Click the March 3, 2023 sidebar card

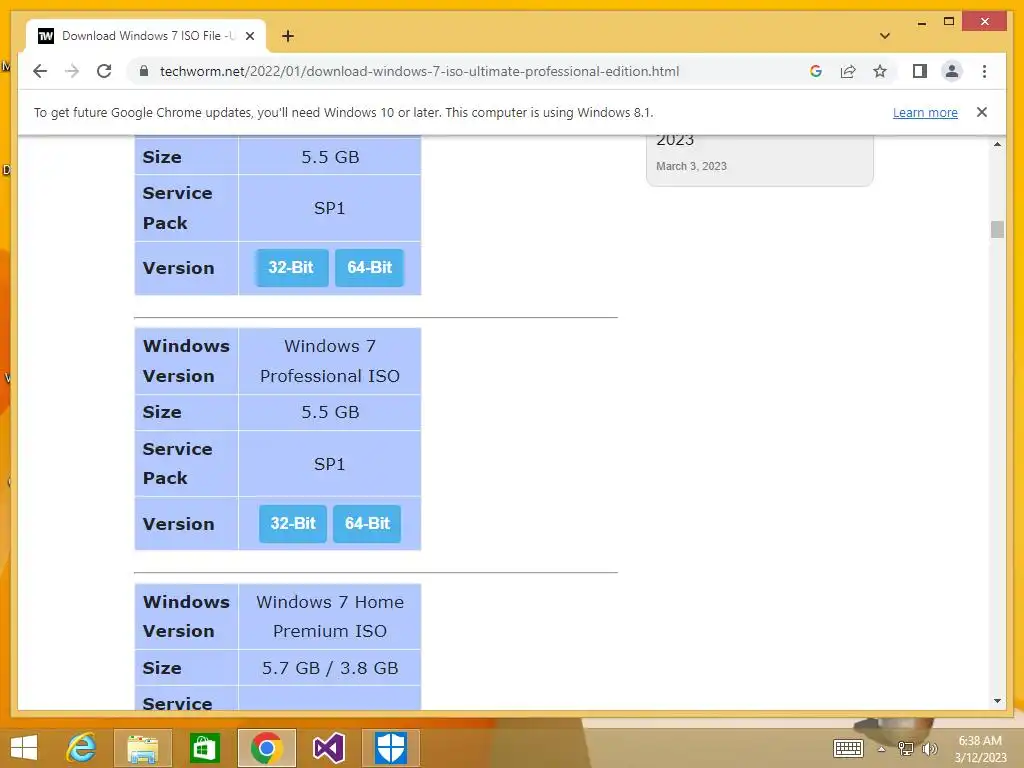click(x=760, y=160)
